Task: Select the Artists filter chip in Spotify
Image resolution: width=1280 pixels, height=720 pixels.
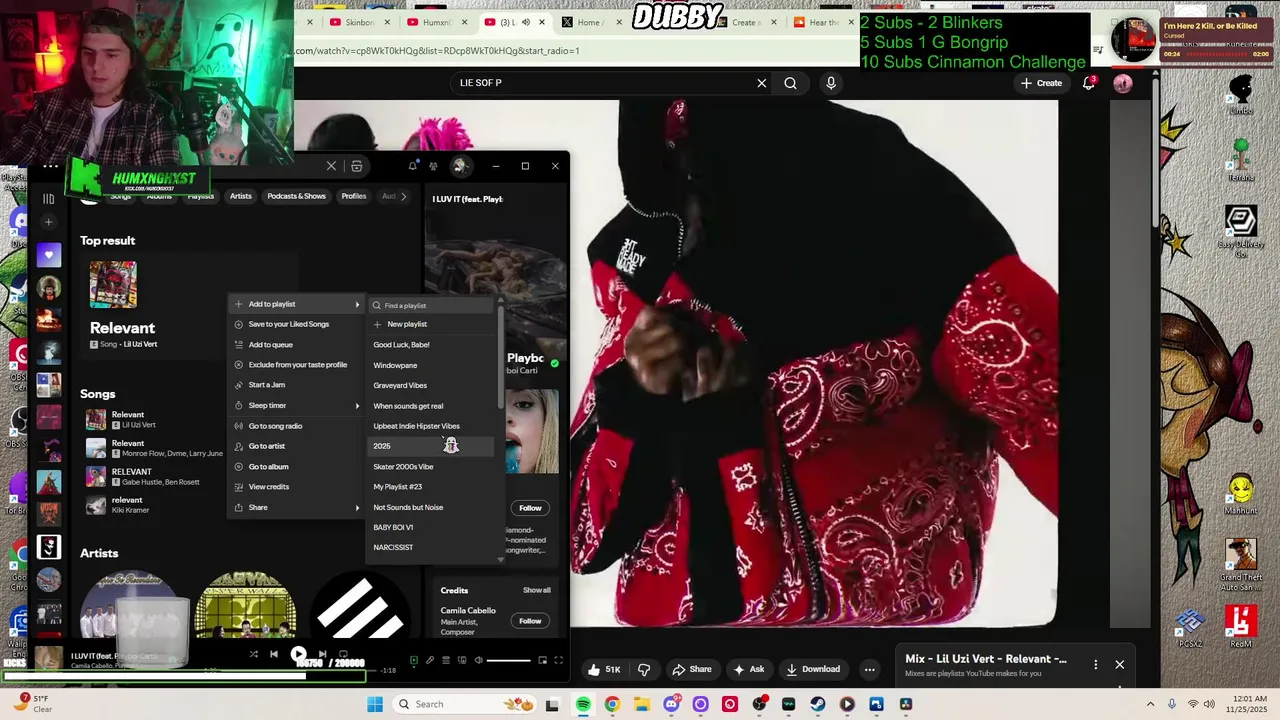Action: tap(241, 196)
